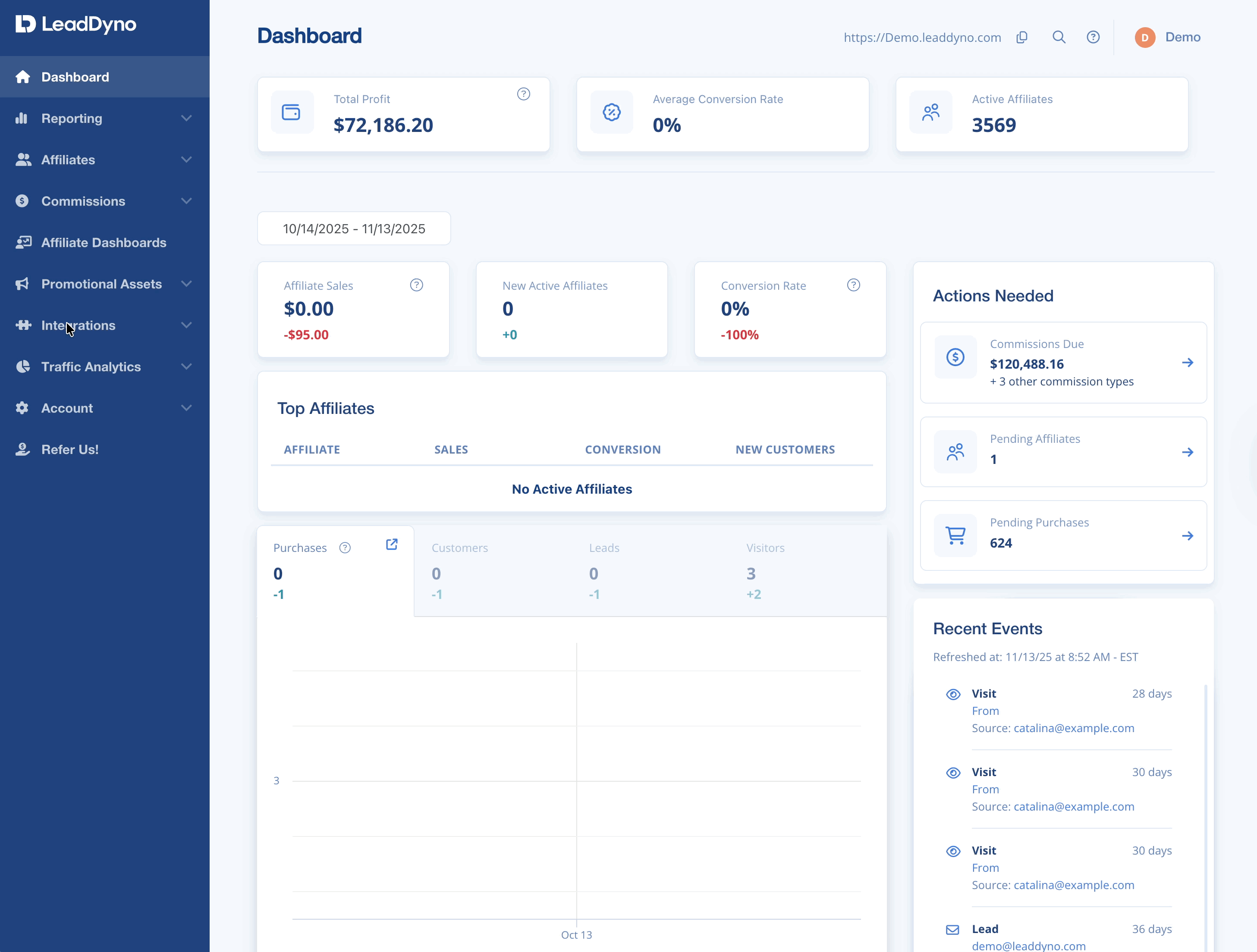Expand the Account menu chevron
The width and height of the screenshot is (1257, 952).
(x=186, y=408)
